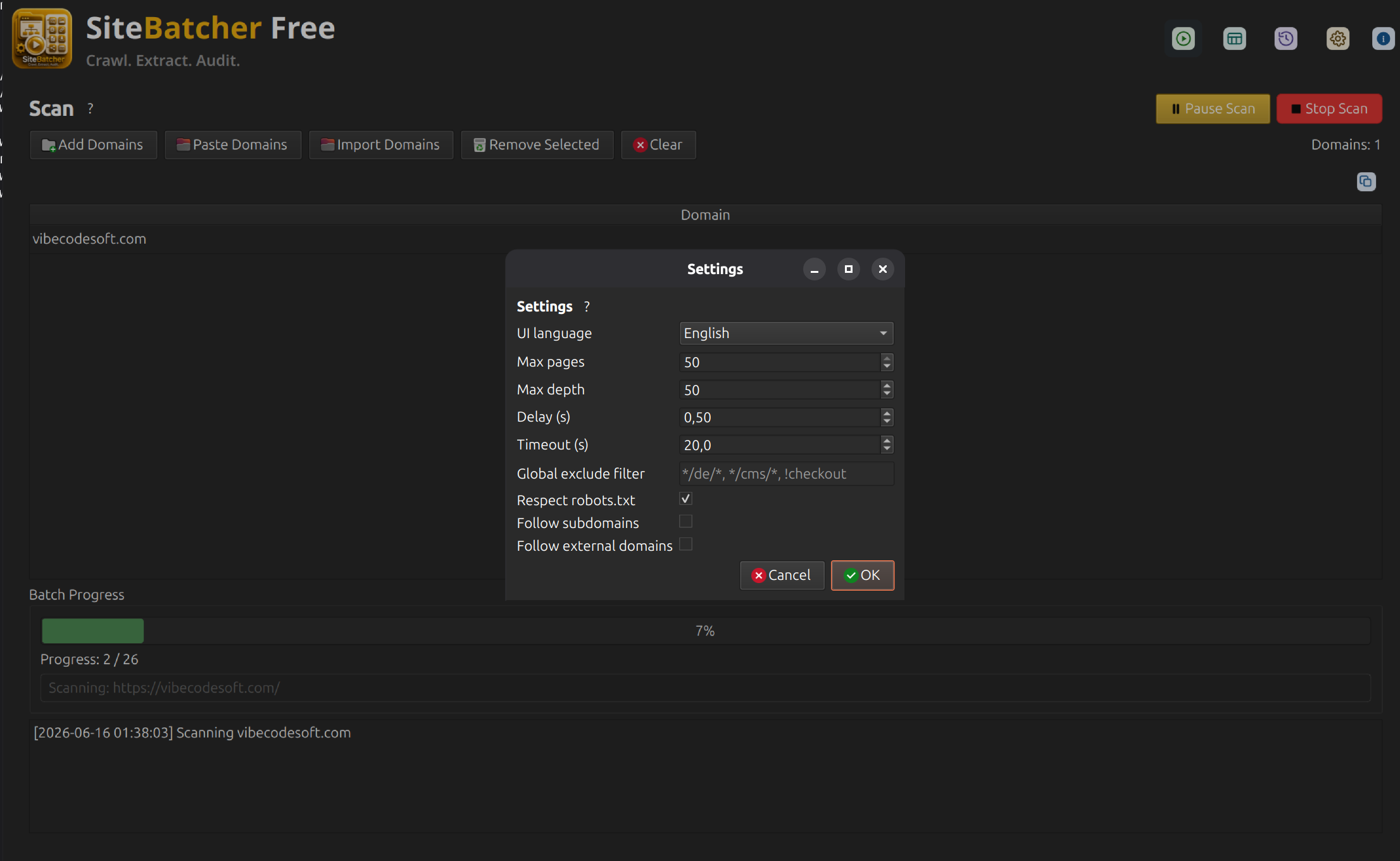Viewport: 1400px width, 861px height.
Task: Click the Batch Progress bar
Action: point(706,631)
